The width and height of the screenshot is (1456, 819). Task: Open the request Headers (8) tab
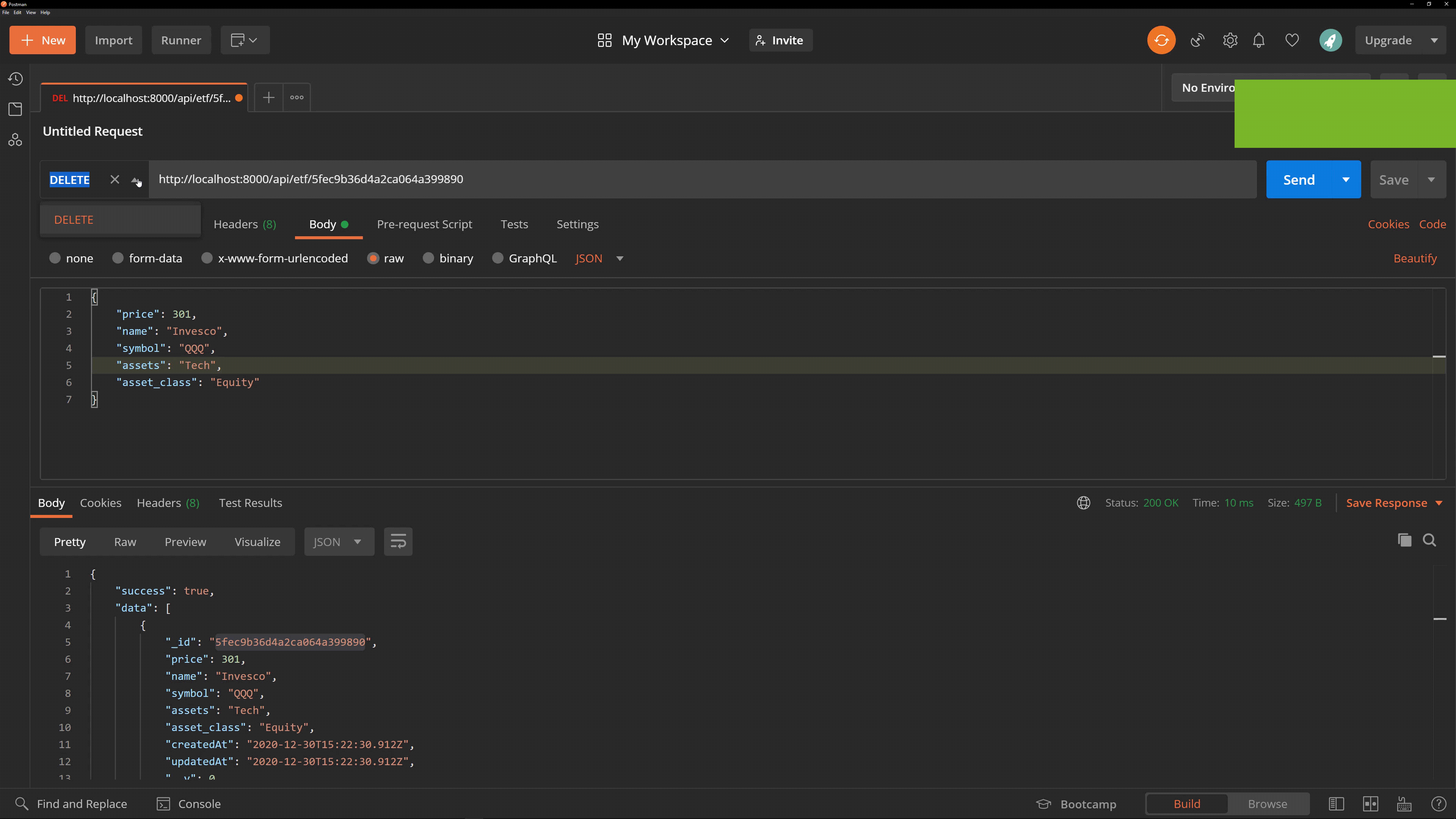[245, 224]
